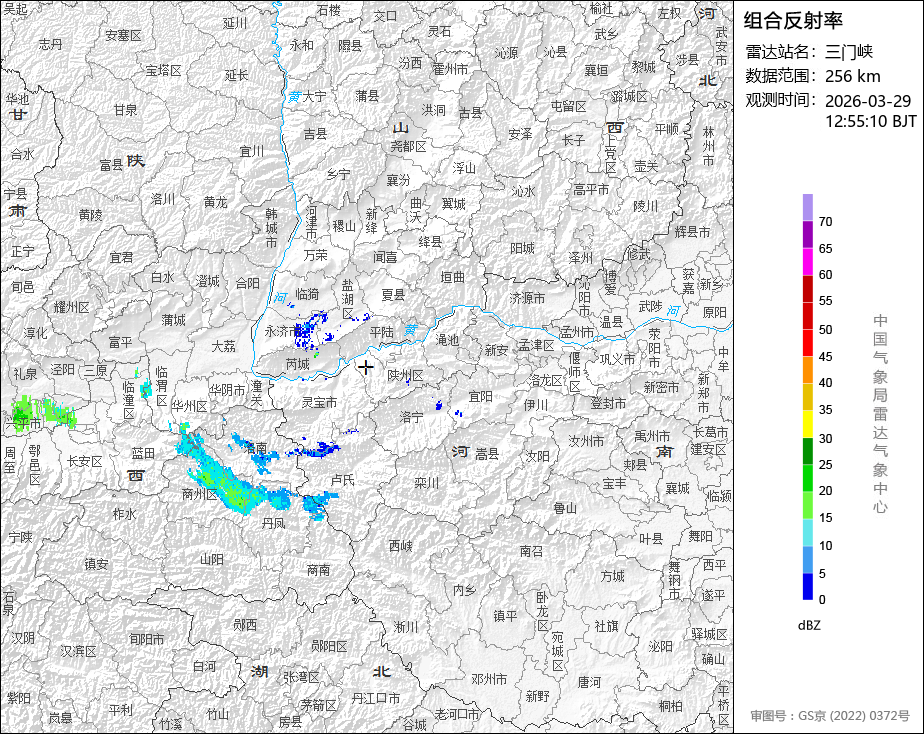Image resolution: width=924 pixels, height=734 pixels.
Task: Click the black cross radar station marker
Action: [x=366, y=368]
